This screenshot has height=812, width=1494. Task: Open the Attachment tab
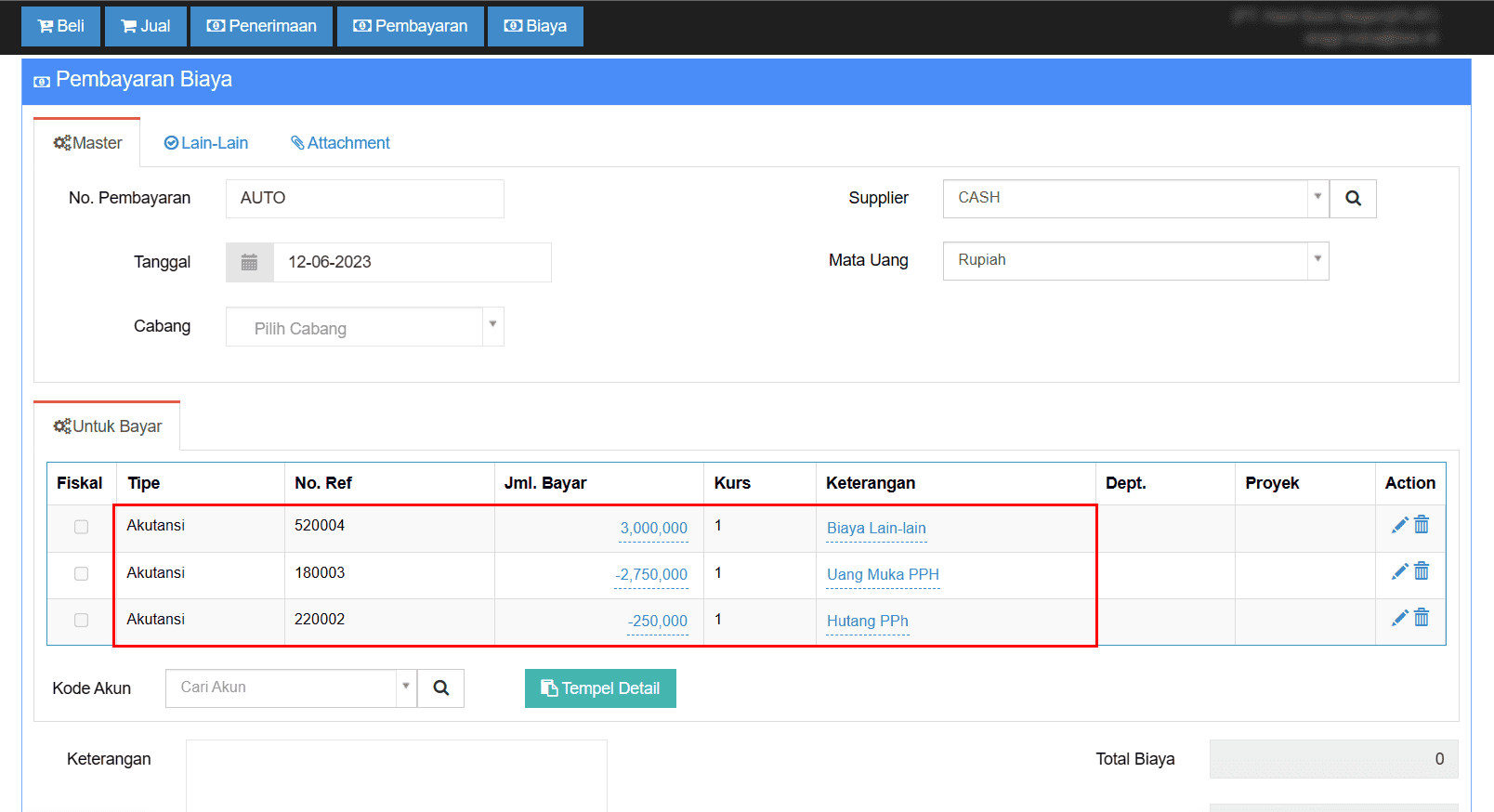coord(340,143)
